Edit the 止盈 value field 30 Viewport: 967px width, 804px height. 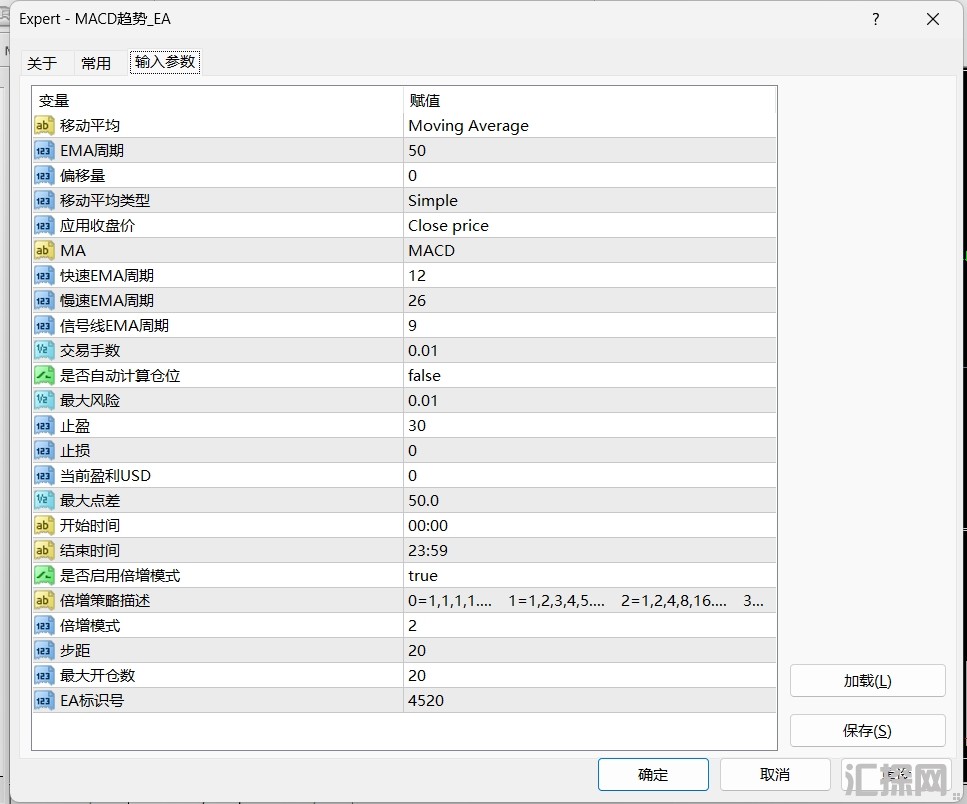588,426
